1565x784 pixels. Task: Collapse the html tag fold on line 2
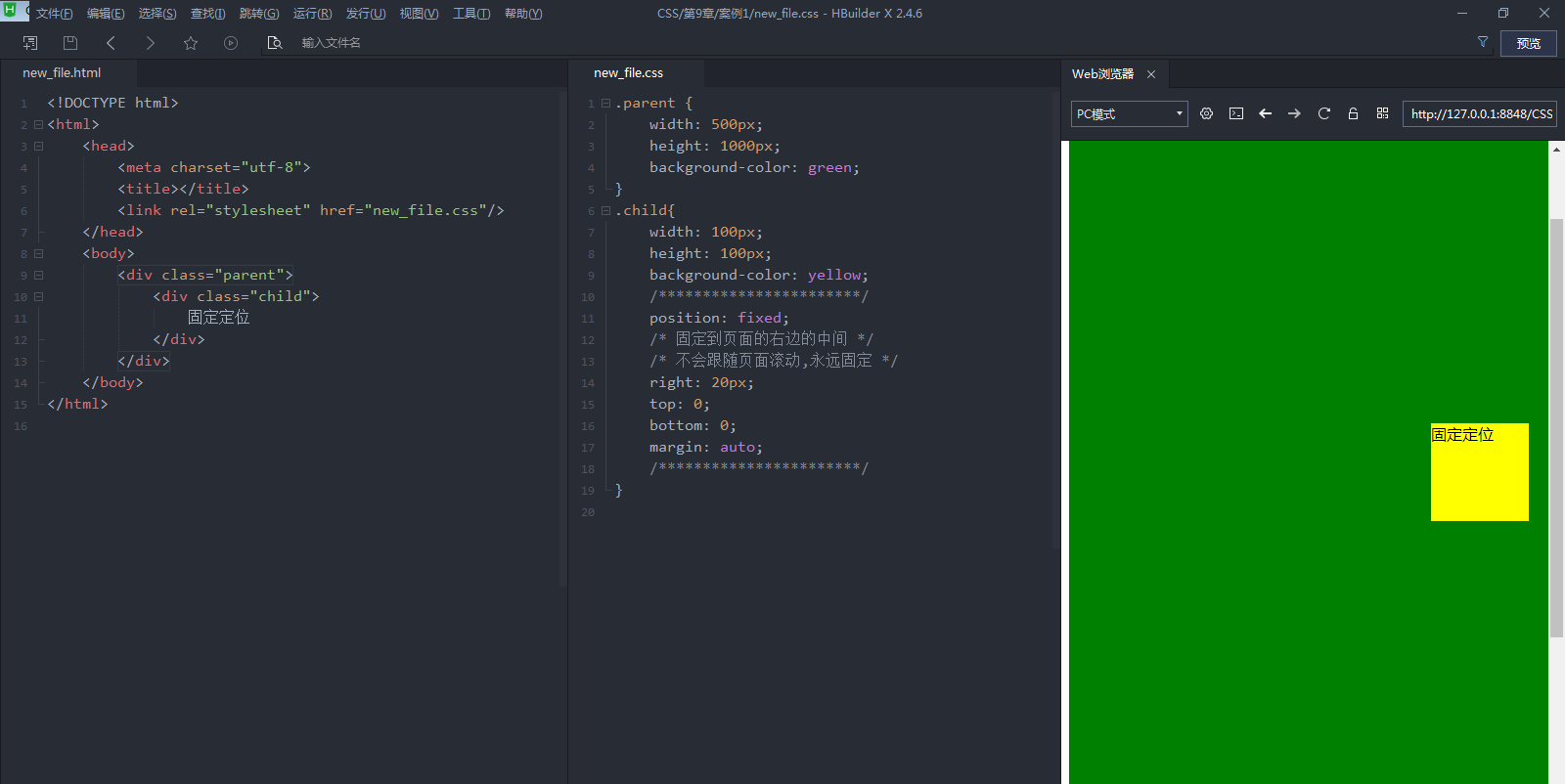pyautogui.click(x=38, y=124)
